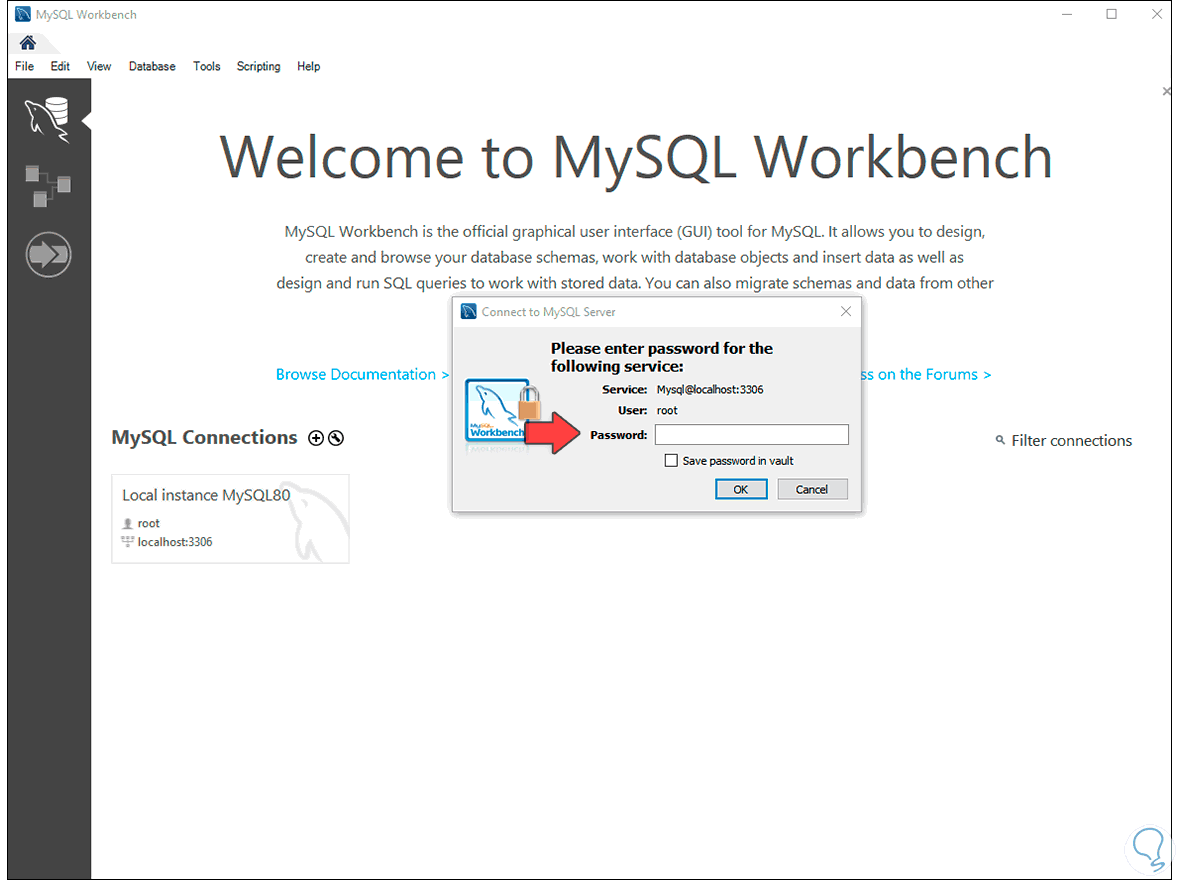Close the welcome page panel

[1166, 91]
